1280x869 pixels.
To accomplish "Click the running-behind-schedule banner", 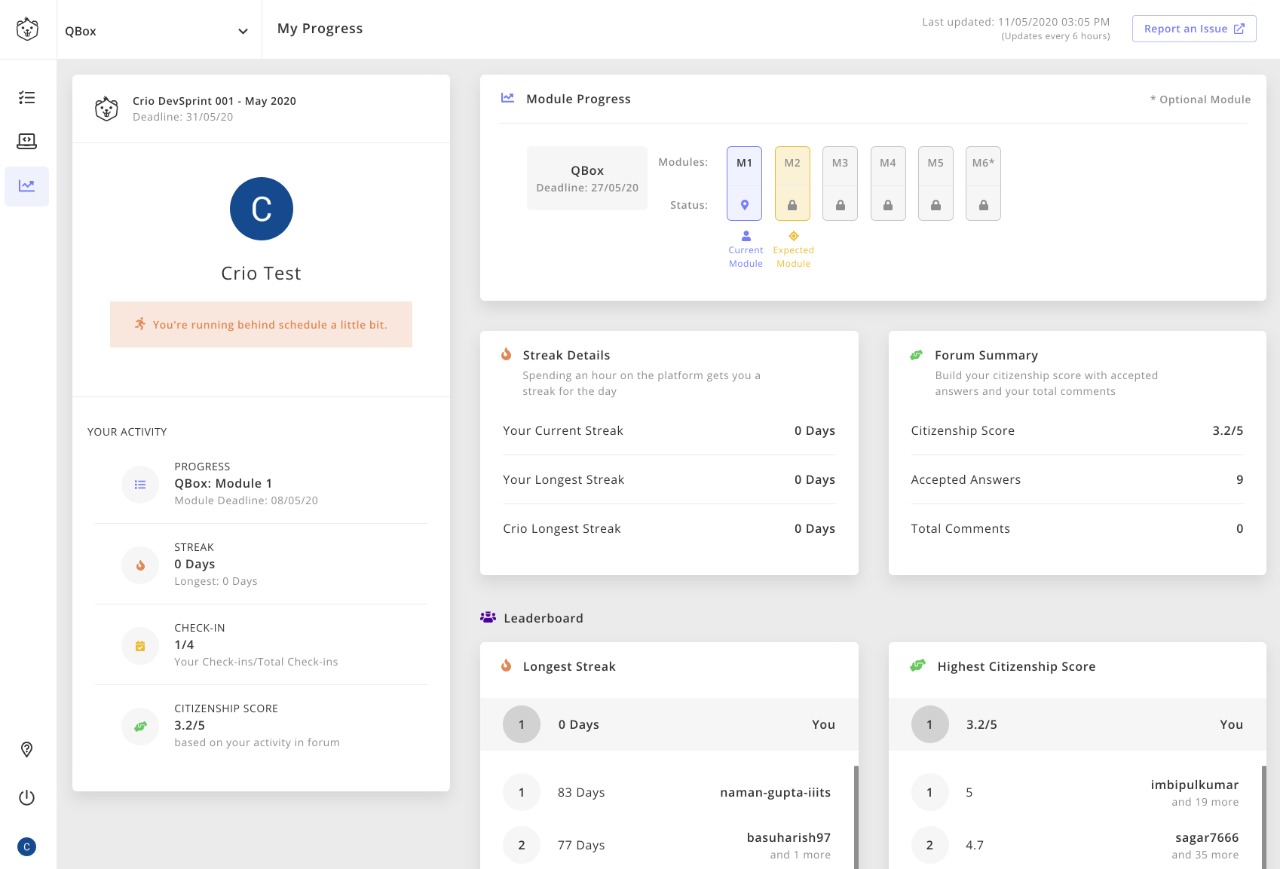I will coord(261,325).
